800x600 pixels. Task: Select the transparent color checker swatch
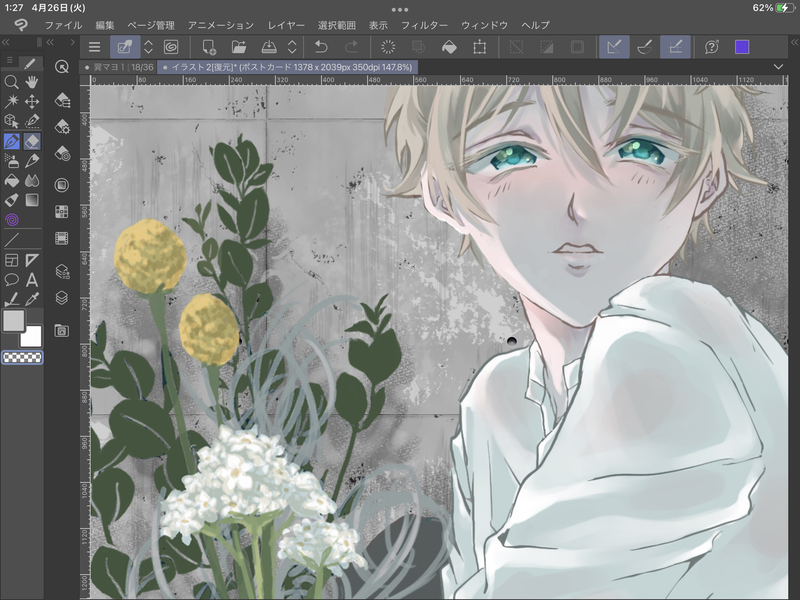22,358
